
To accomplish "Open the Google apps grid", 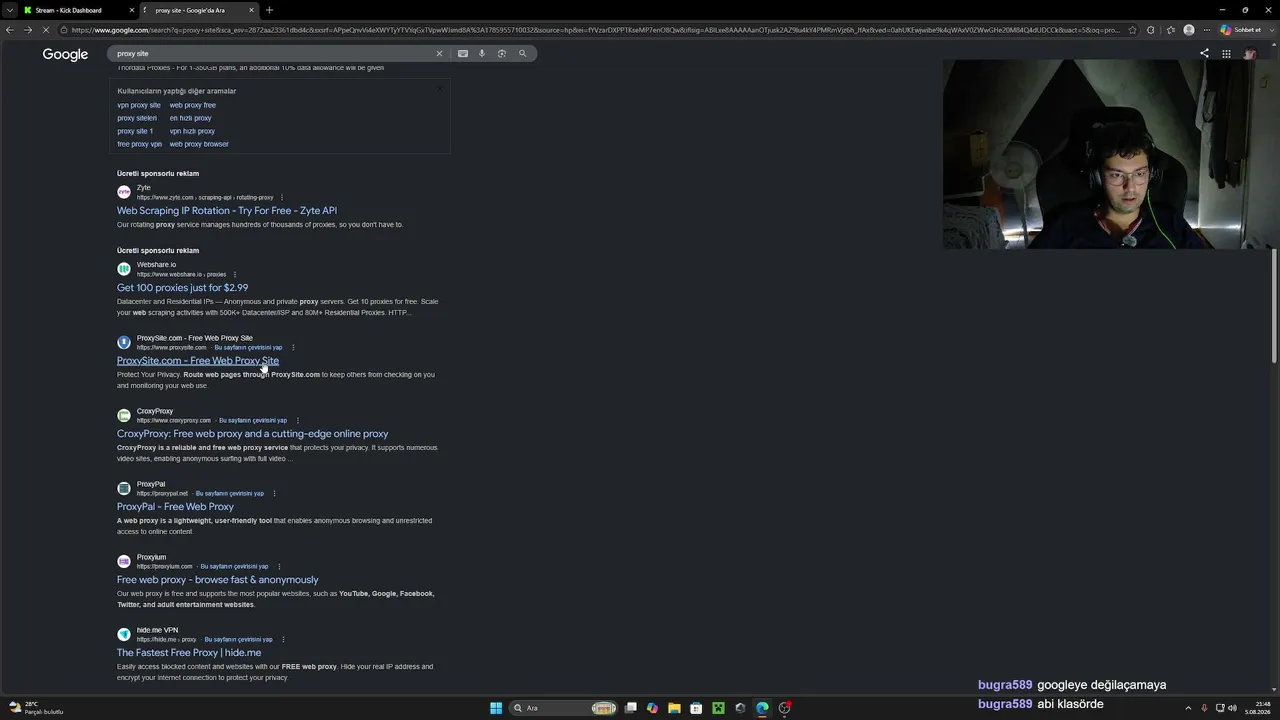I will 1226,54.
